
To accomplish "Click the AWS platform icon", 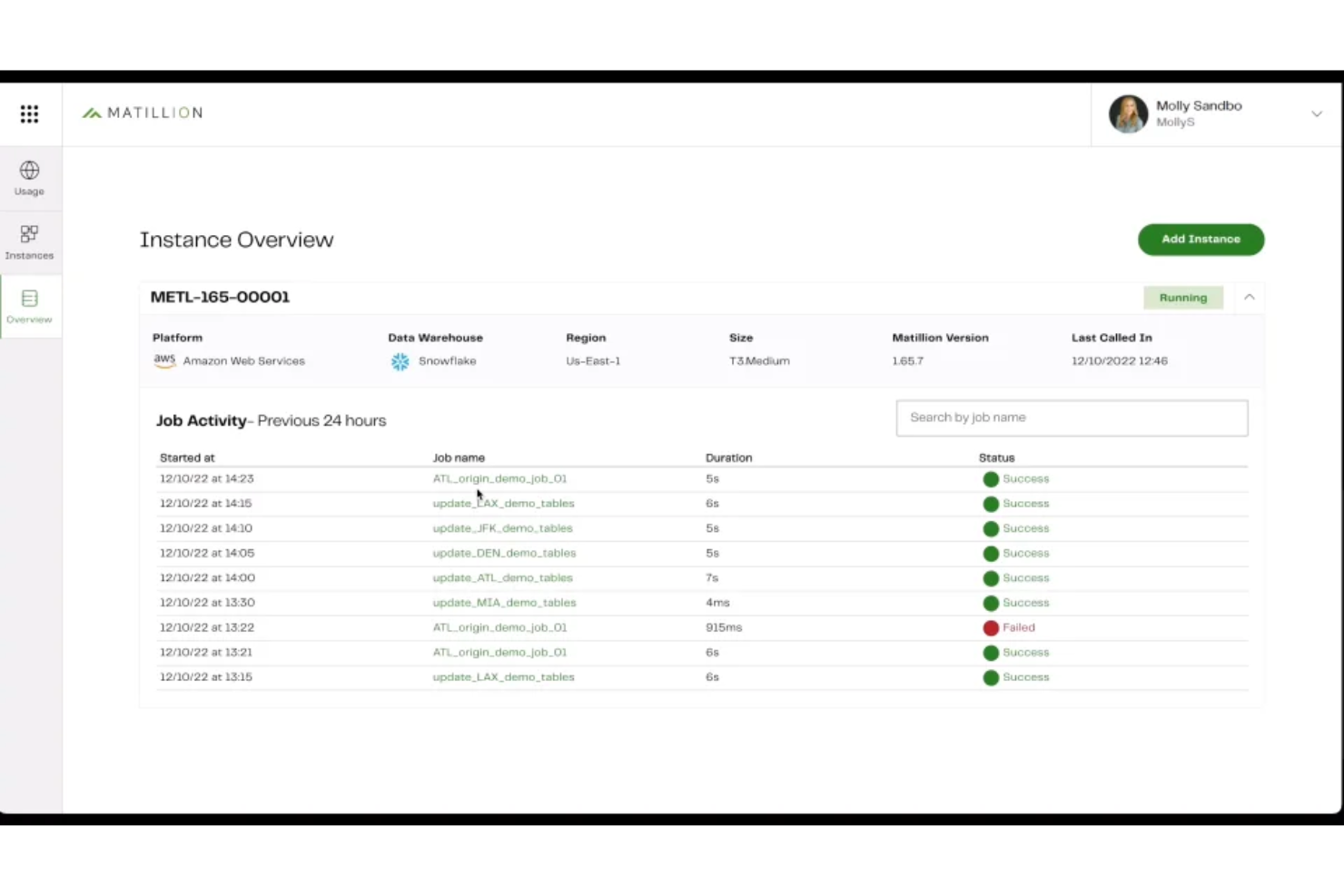I will (x=164, y=360).
